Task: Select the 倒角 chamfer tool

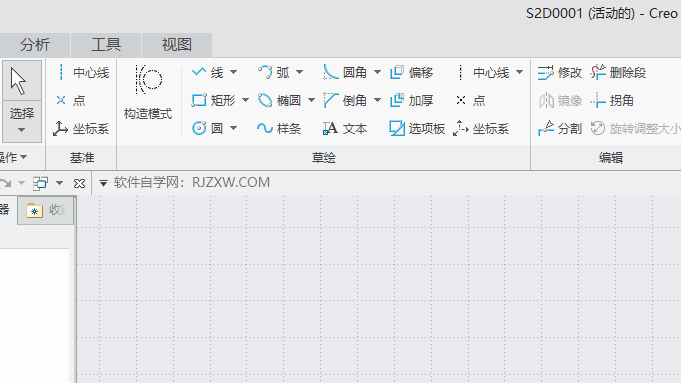Action: click(345, 101)
